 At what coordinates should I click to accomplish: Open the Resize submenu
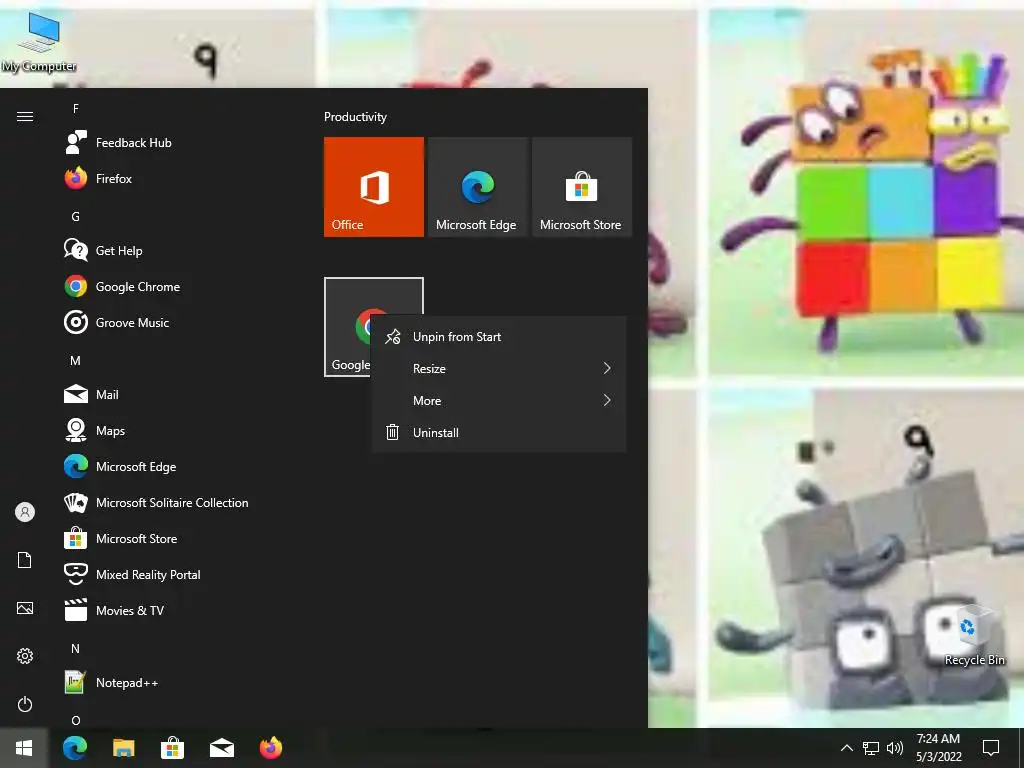pyautogui.click(x=499, y=368)
